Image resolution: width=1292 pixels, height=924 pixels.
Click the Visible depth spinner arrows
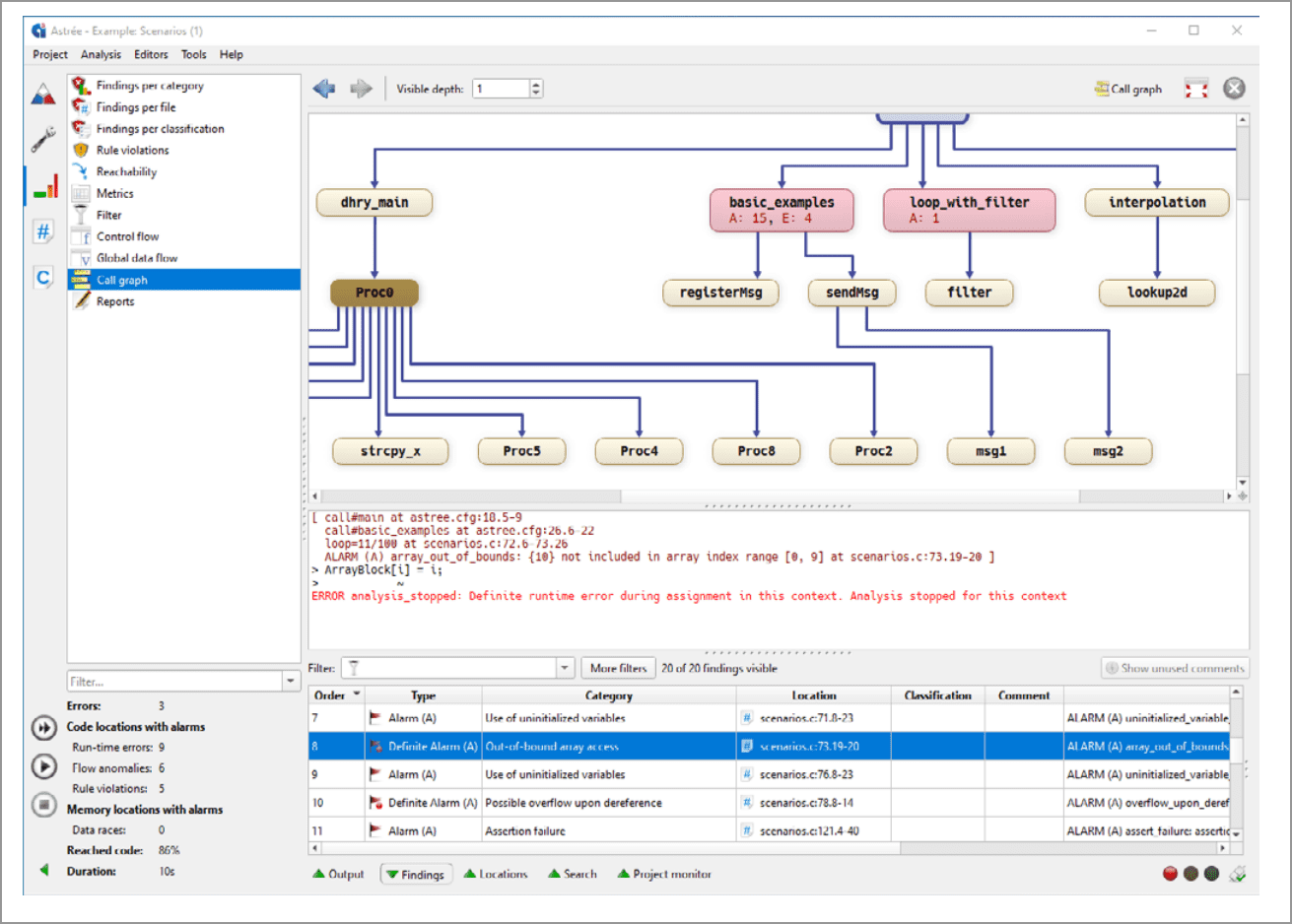pos(536,89)
